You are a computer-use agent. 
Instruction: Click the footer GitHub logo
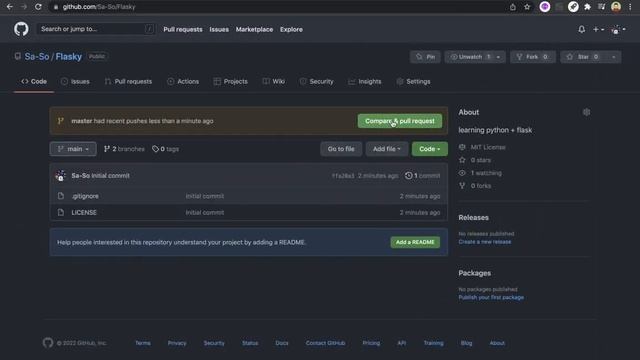(48, 343)
